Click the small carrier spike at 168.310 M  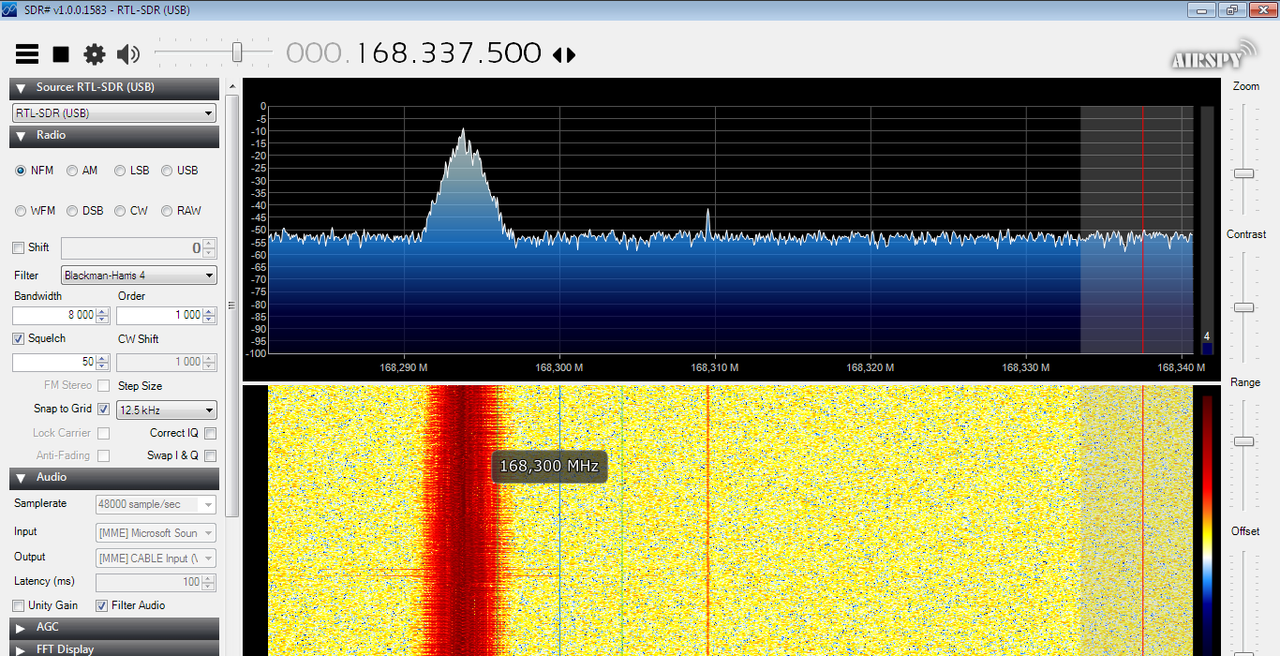pos(707,224)
